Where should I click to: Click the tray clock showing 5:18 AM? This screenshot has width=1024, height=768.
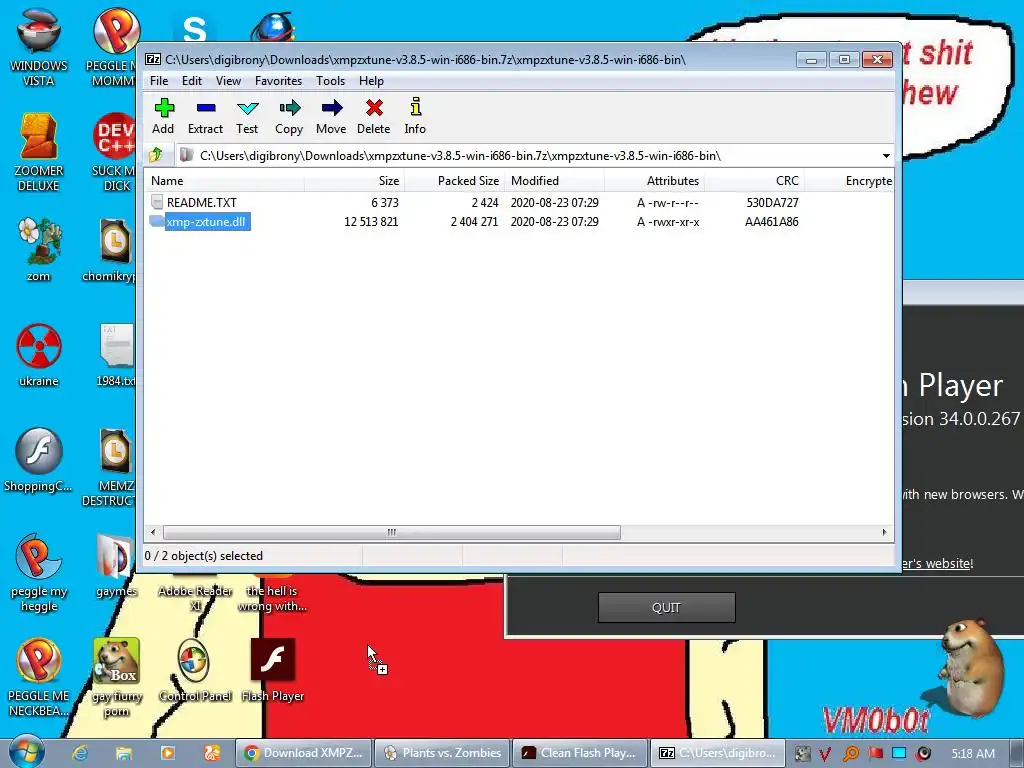(x=973, y=754)
